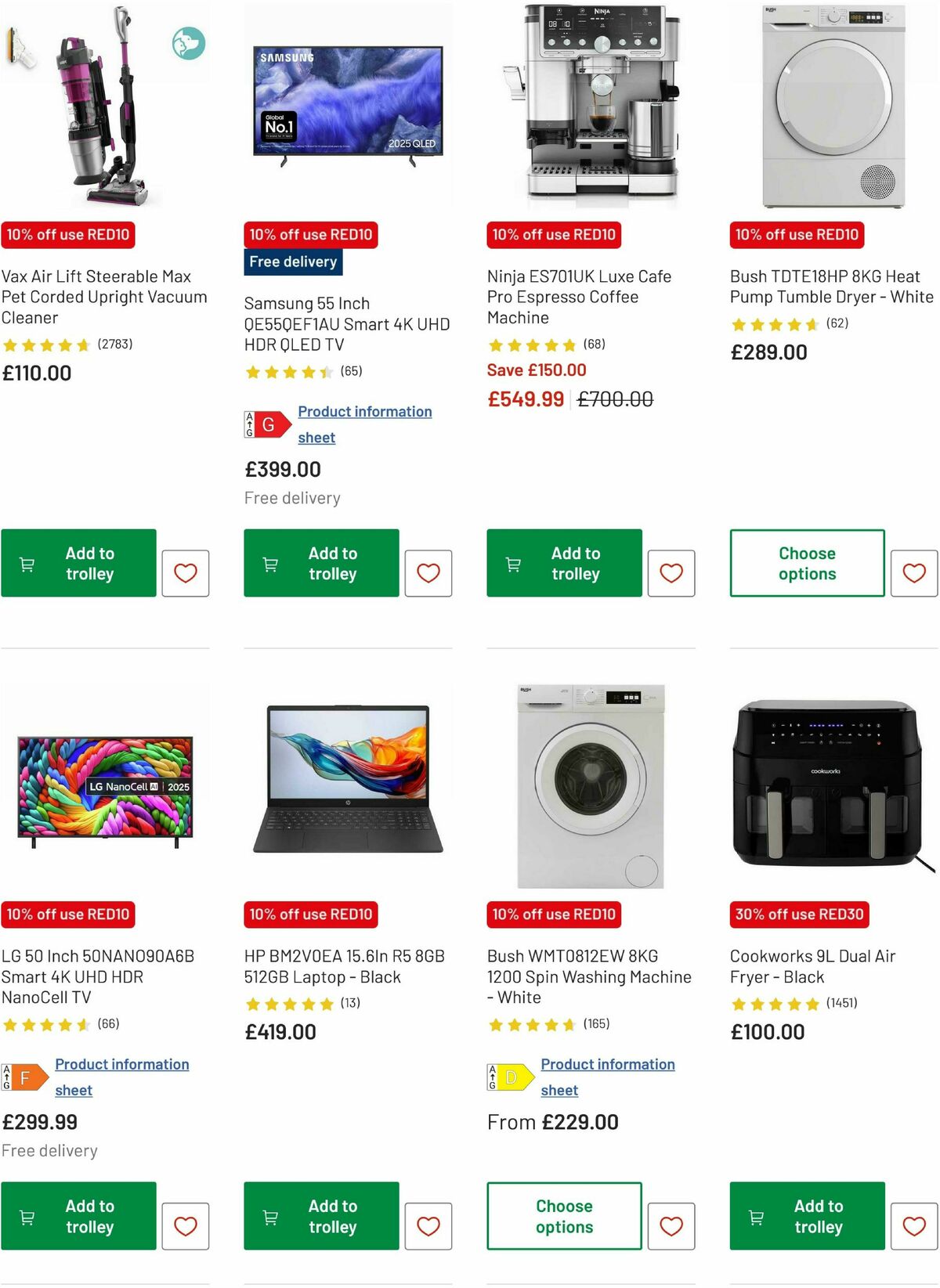Image resolution: width=940 pixels, height=1288 pixels.
Task: Open Choose options for the Bush tumble dryer
Action: (806, 563)
